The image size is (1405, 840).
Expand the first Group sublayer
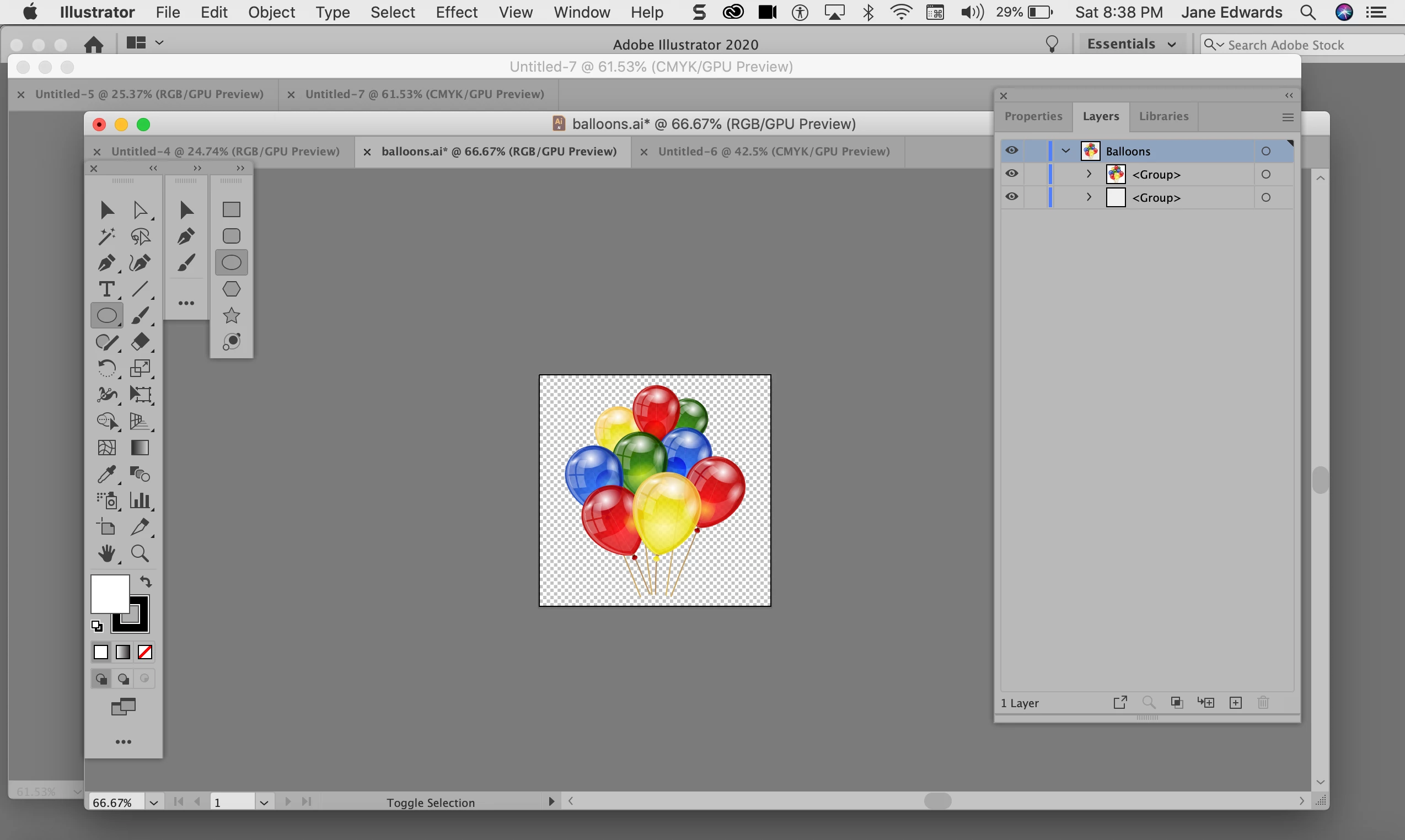pyautogui.click(x=1088, y=174)
